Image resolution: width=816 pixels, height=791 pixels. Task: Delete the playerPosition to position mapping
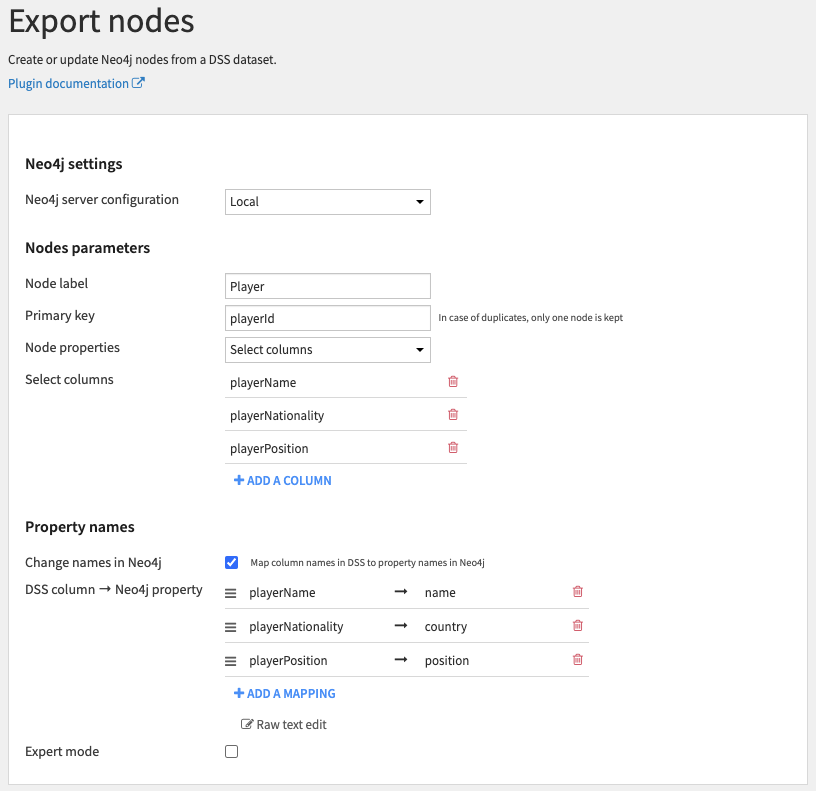[x=577, y=660]
